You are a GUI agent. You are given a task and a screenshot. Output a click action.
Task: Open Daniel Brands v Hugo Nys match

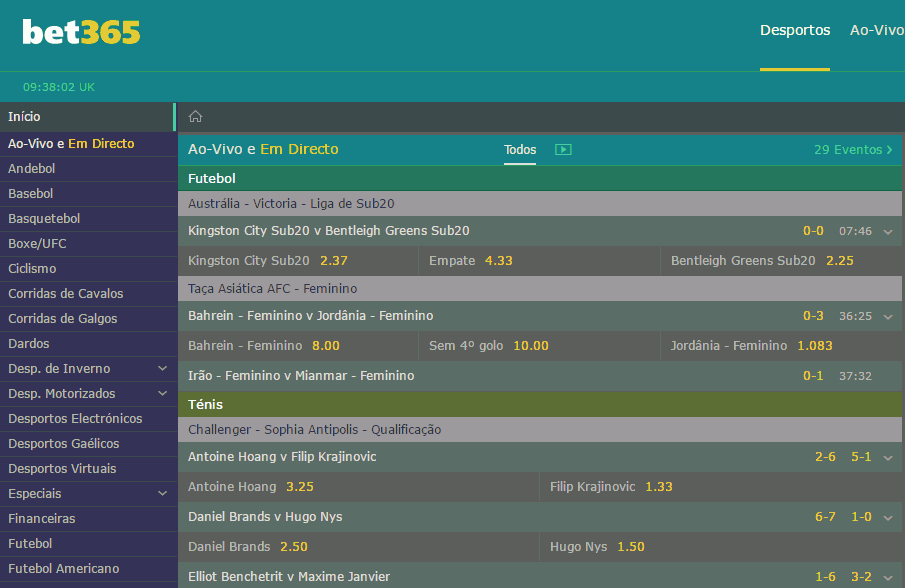point(265,517)
